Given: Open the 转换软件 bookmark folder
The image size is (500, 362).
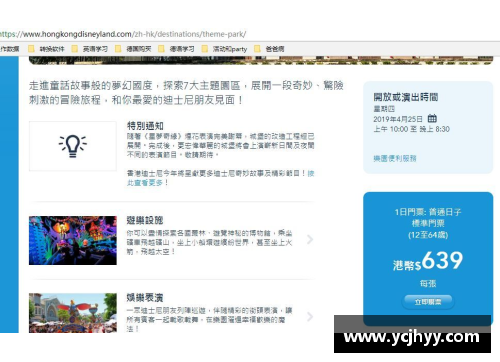Looking at the screenshot, I should pyautogui.click(x=46, y=49).
